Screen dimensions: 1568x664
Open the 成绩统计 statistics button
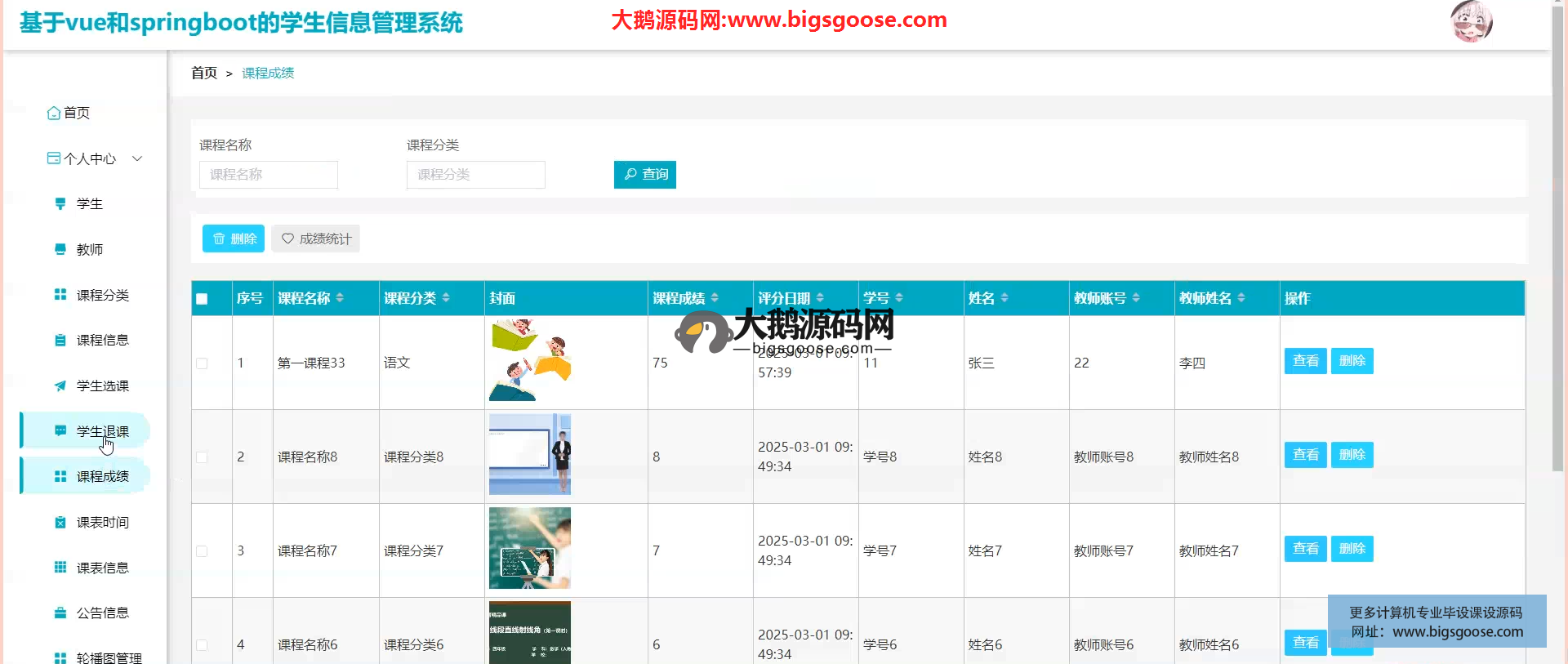tap(316, 238)
